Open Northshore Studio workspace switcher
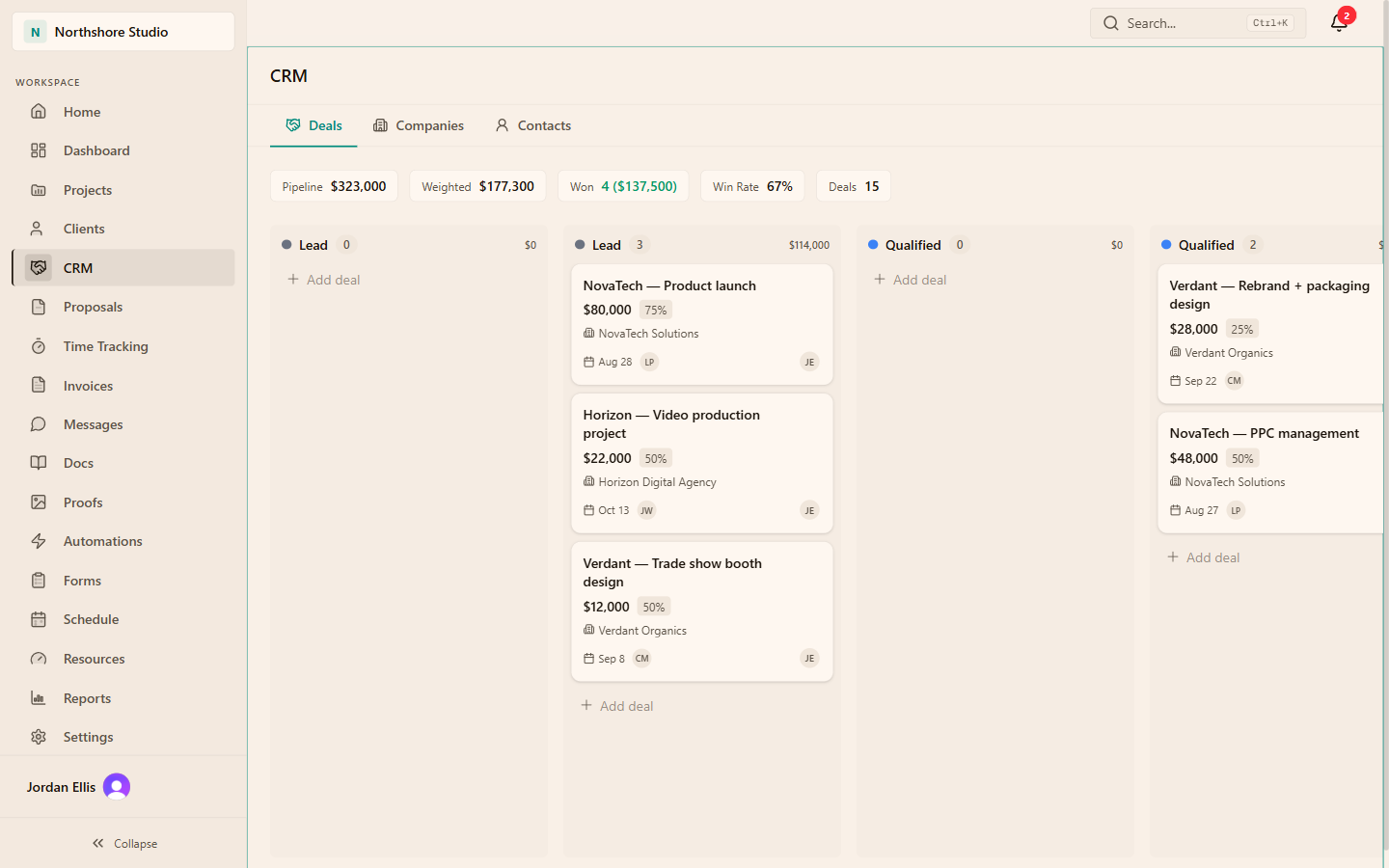Screen dimensions: 1389x868 click(x=123, y=32)
